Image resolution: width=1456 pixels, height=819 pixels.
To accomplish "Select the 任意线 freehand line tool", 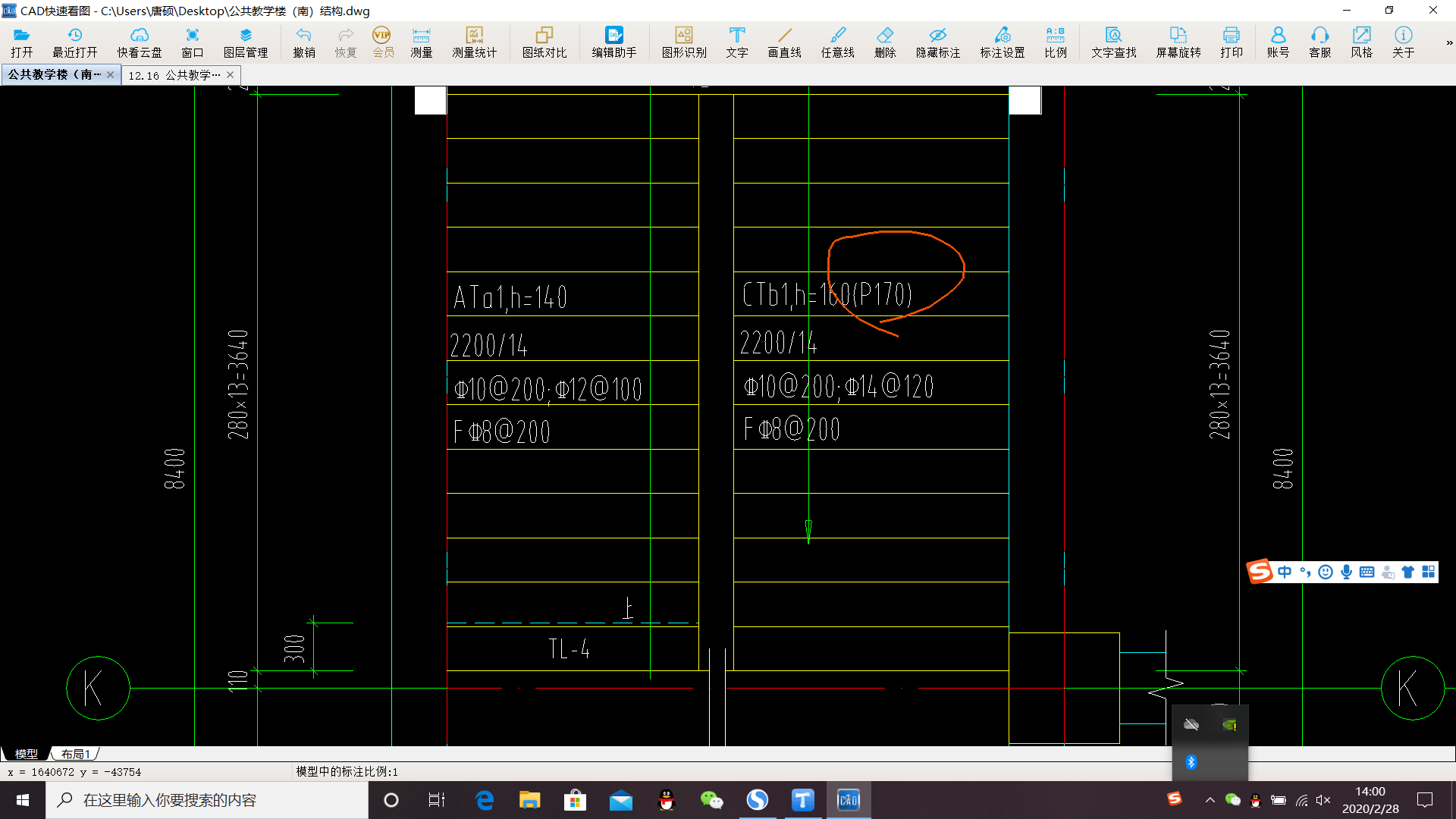I will pos(838,42).
